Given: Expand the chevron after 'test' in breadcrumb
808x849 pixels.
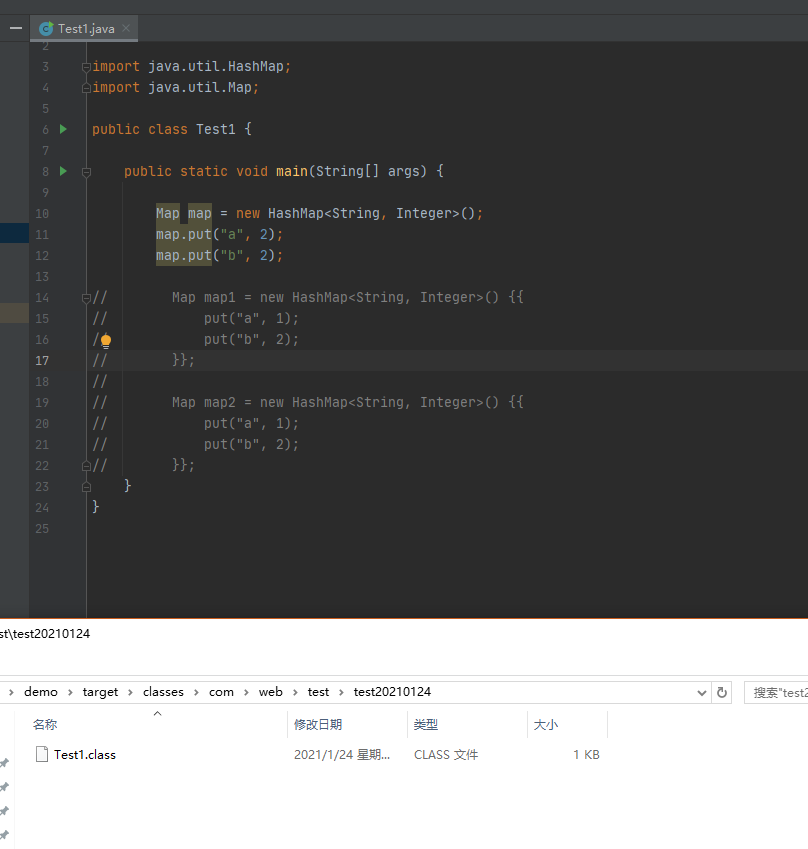Looking at the screenshot, I should pyautogui.click(x=341, y=693).
